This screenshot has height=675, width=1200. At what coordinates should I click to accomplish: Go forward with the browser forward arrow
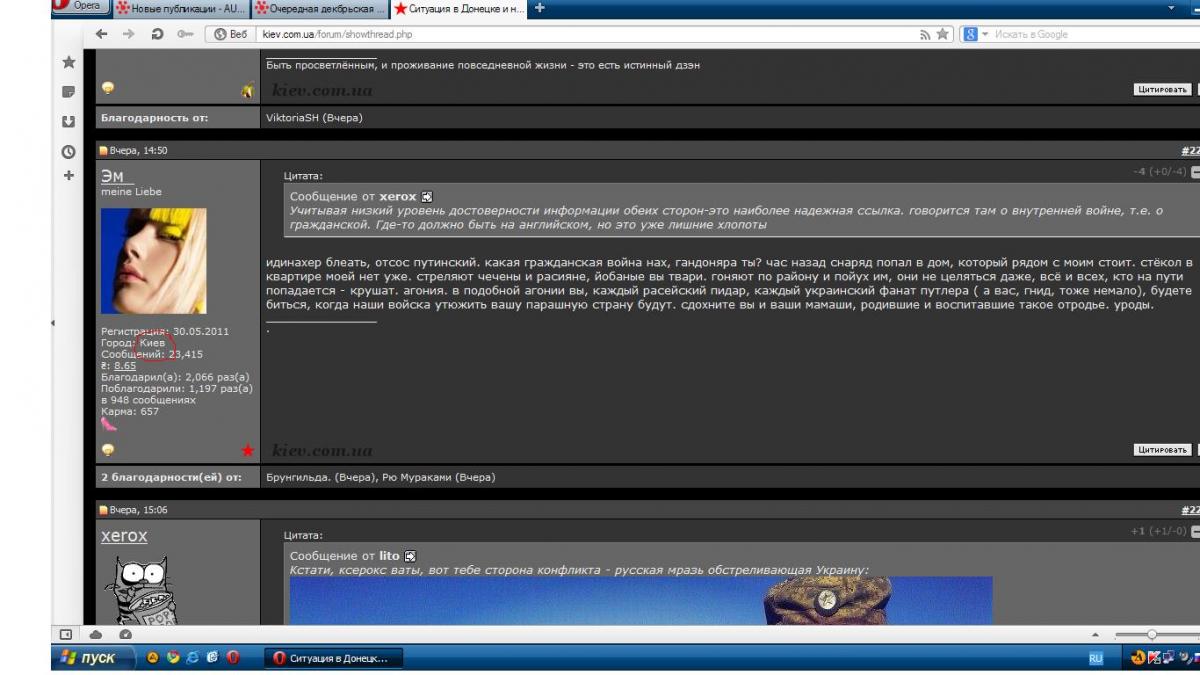[x=128, y=34]
